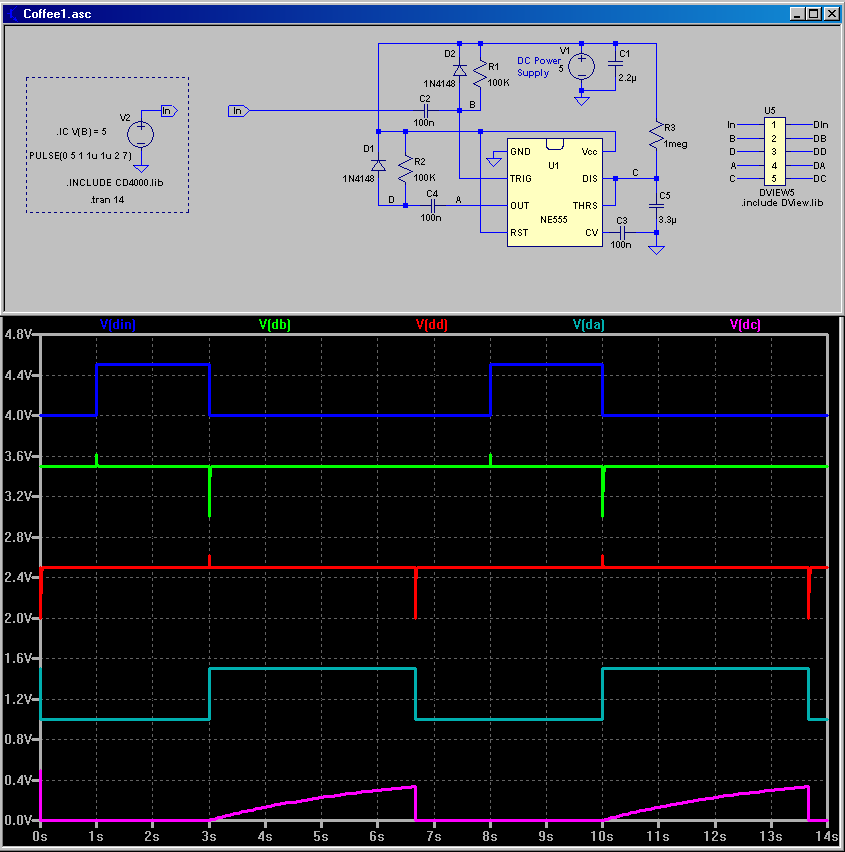Select capacitor C1 2.2µ
The image size is (845, 852).
pyautogui.click(x=615, y=64)
